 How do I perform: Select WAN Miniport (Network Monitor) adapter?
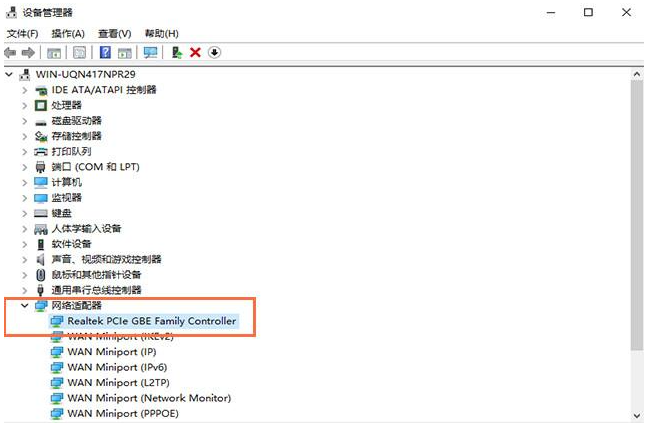pos(149,398)
